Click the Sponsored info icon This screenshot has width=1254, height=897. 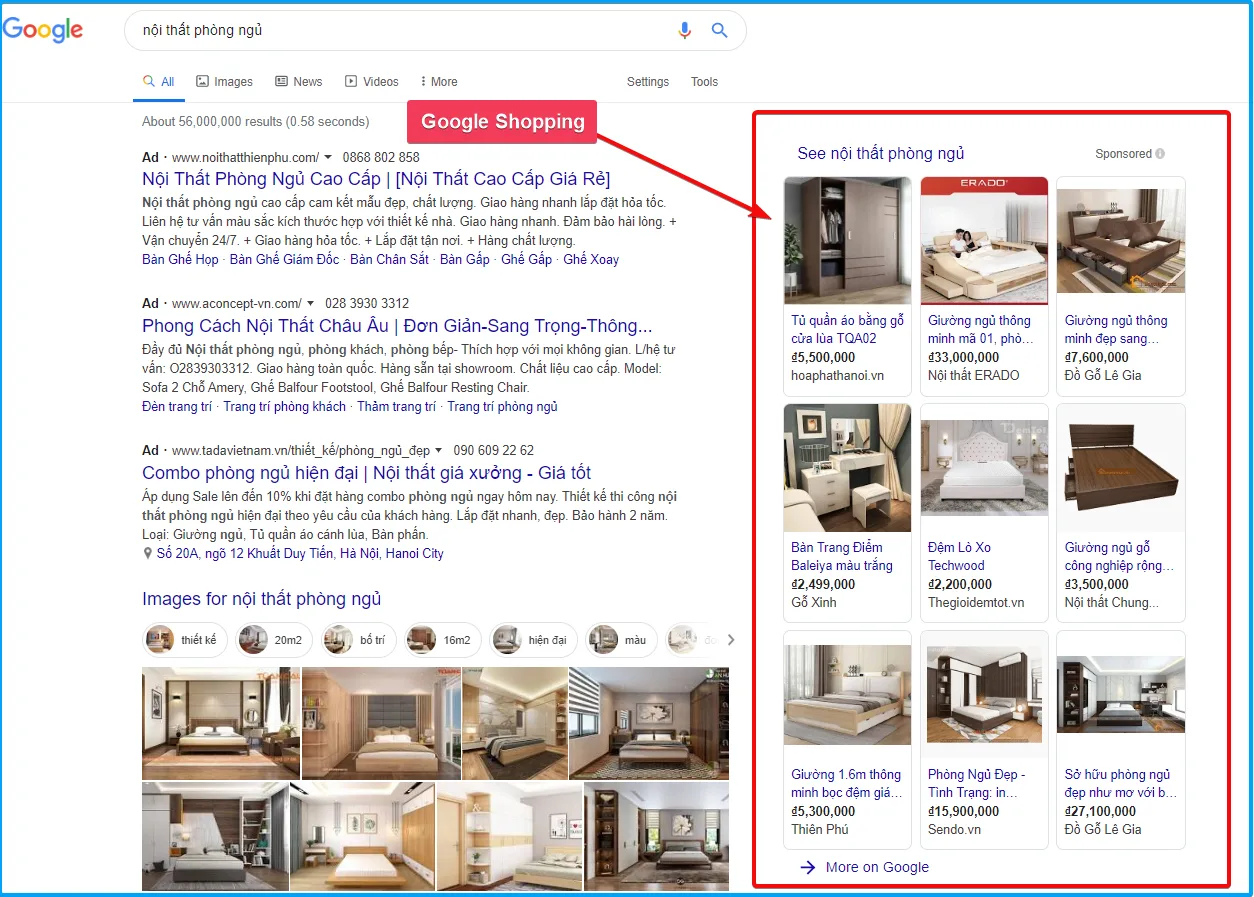click(x=1160, y=154)
